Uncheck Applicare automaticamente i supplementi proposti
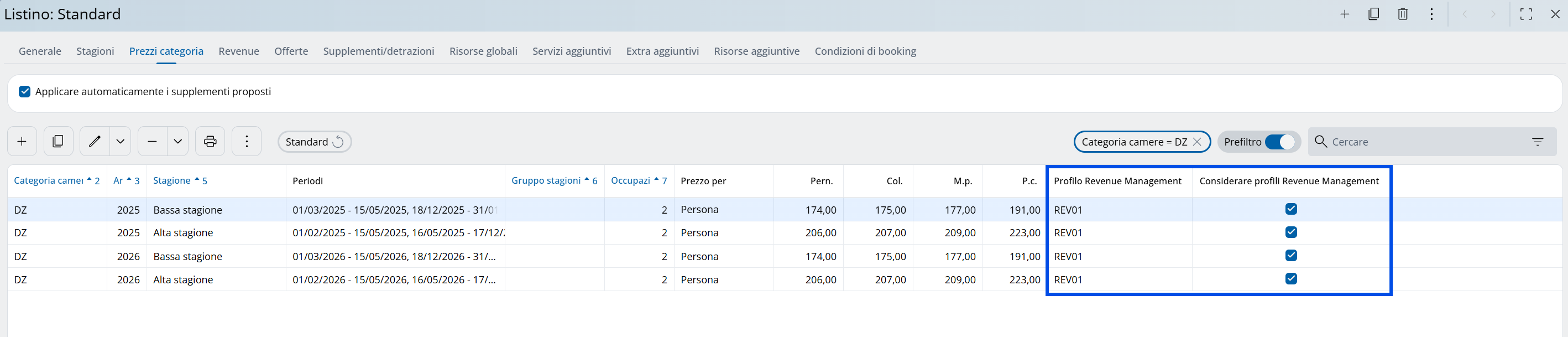This screenshot has height=337, width=1568. click(x=25, y=91)
